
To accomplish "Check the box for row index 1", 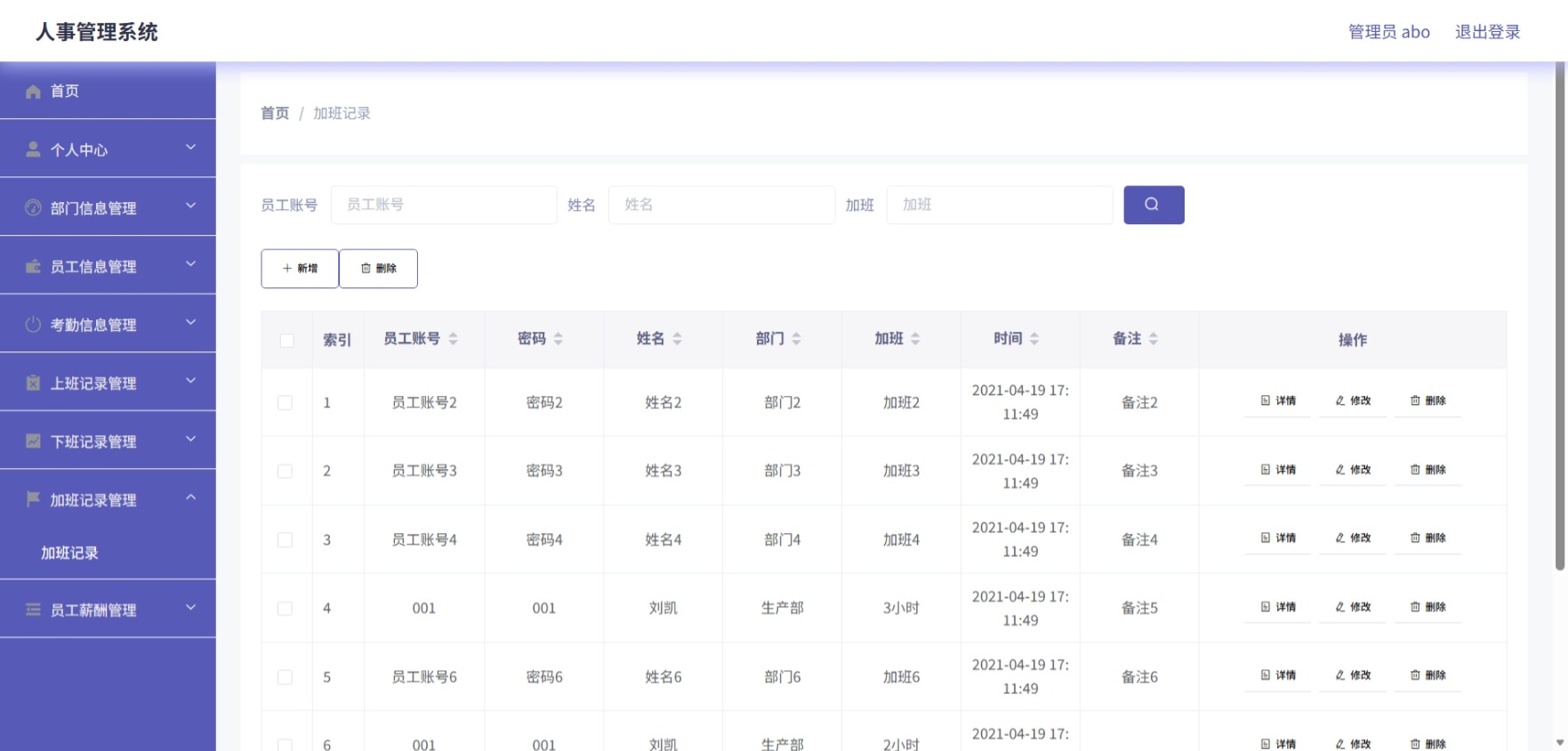I will pyautogui.click(x=285, y=402).
